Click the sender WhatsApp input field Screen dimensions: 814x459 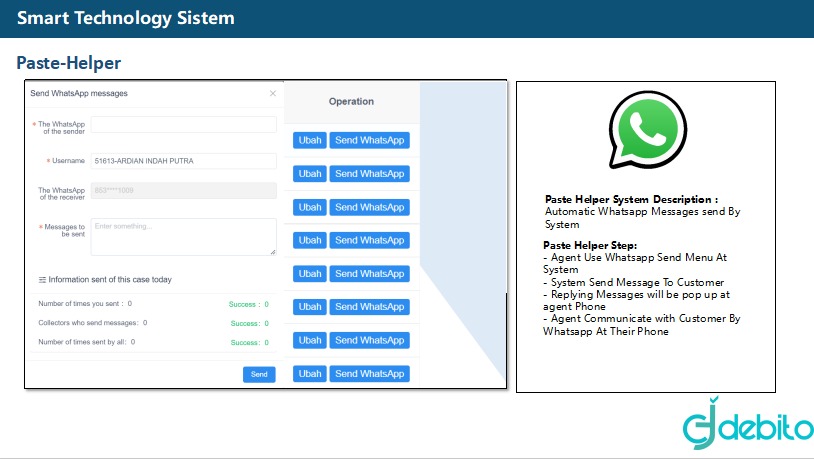[x=184, y=125]
